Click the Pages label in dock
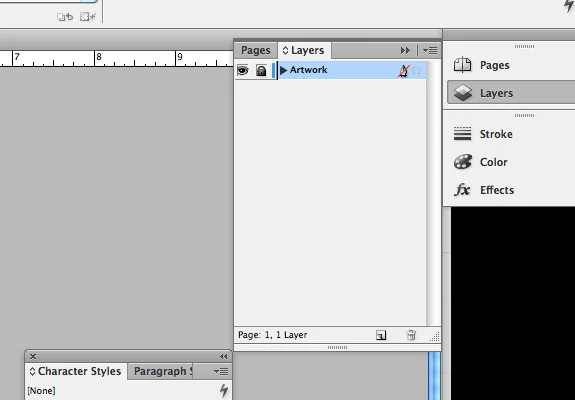This screenshot has height=400, width=575. 495,65
